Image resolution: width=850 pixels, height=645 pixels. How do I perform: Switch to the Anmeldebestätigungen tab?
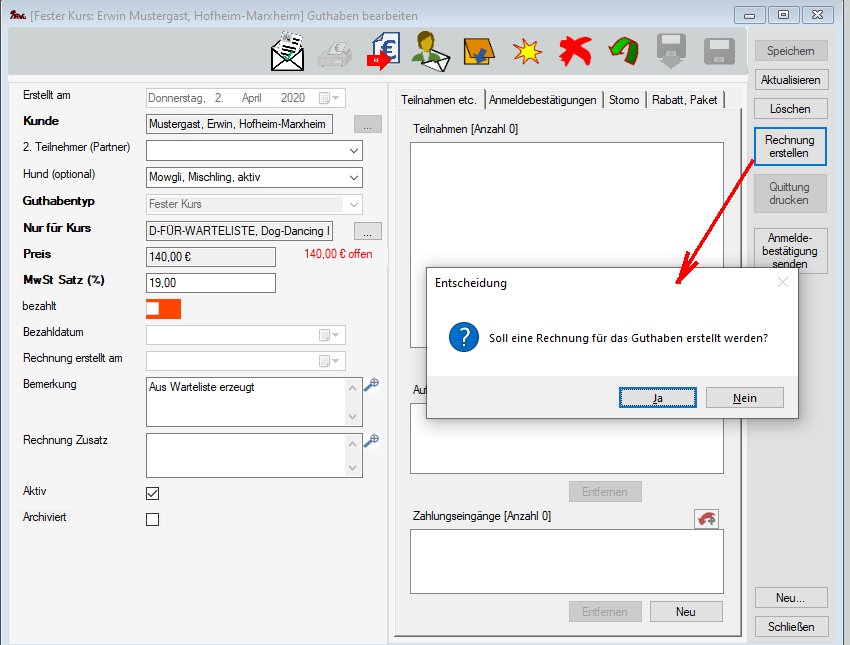pyautogui.click(x=543, y=100)
